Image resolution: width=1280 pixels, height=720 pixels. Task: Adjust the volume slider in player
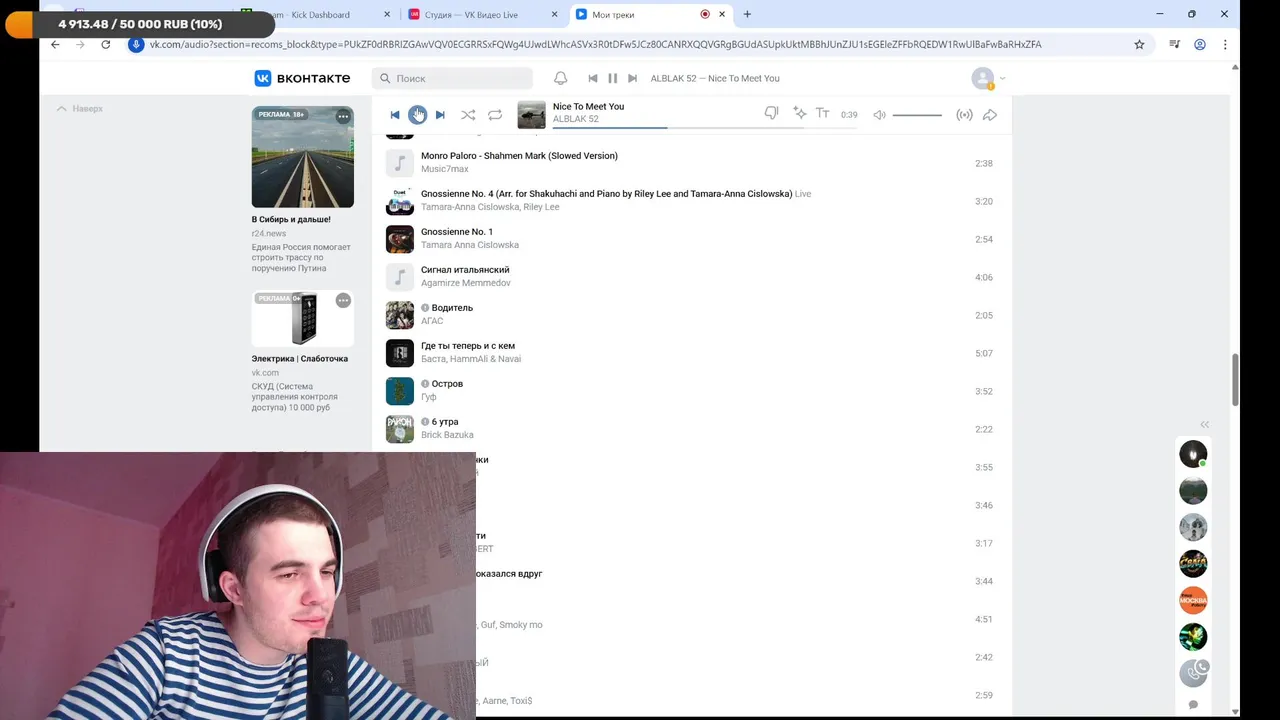(917, 115)
